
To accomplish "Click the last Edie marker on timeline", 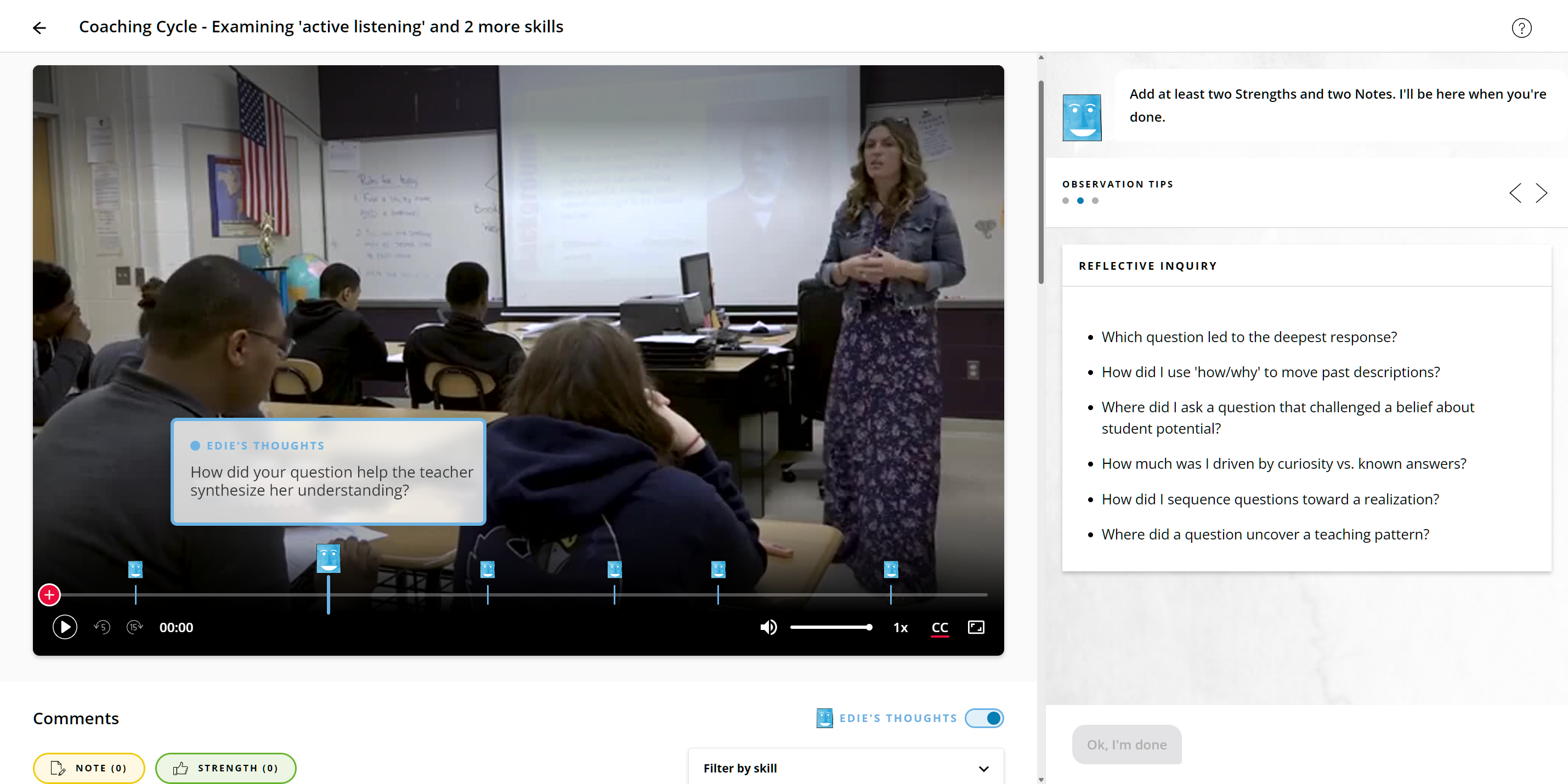I will [x=891, y=570].
